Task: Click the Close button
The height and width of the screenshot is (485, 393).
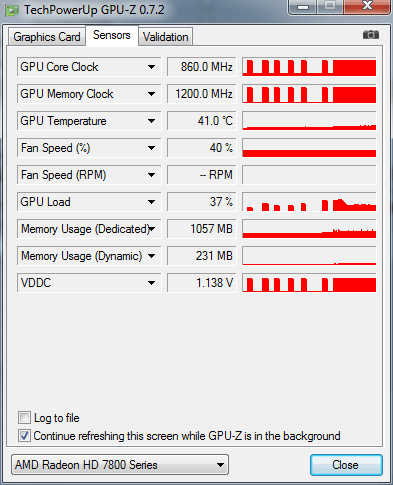Action: pyautogui.click(x=346, y=465)
